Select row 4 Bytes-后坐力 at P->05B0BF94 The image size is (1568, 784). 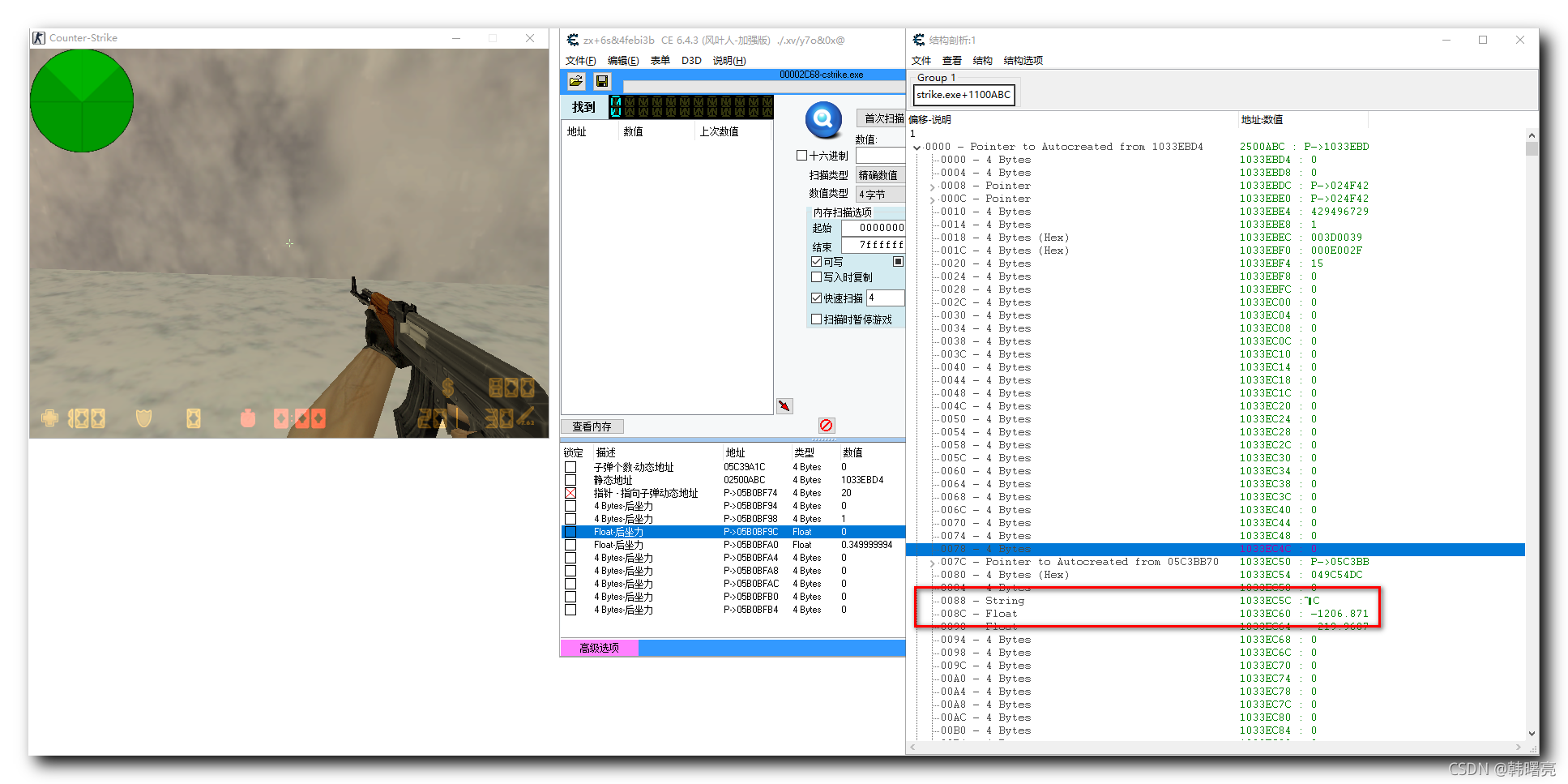(x=733, y=506)
